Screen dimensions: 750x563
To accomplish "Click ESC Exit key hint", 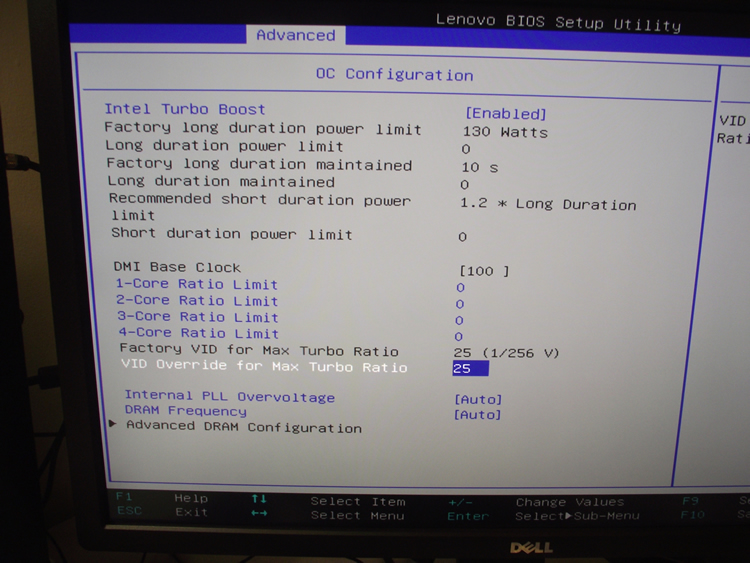I will 163,511.
